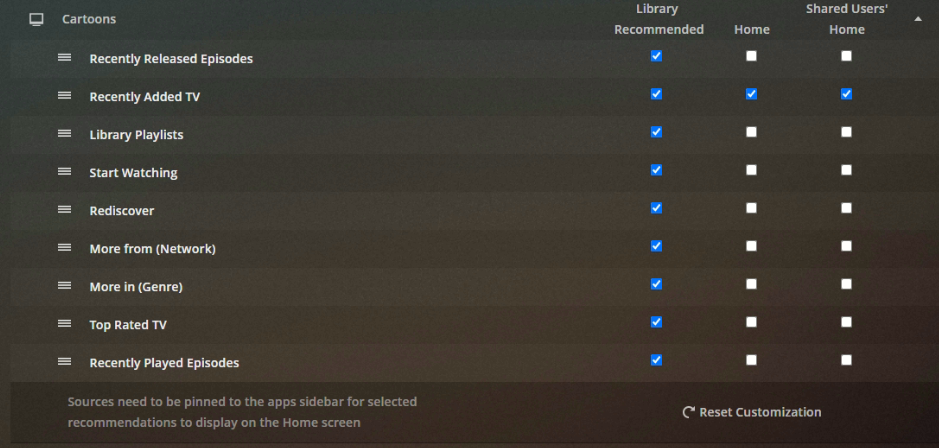
Task: Click the drag handle for More in (Genre)
Action: point(64,286)
